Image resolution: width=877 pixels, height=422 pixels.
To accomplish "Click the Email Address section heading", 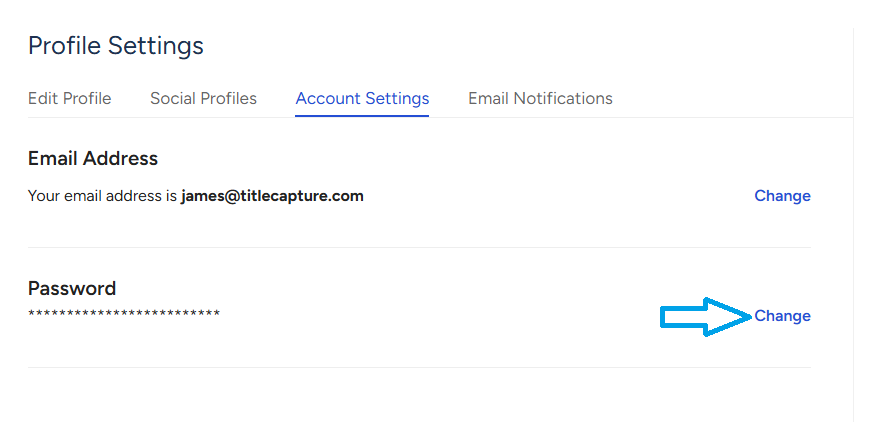I will pos(93,158).
